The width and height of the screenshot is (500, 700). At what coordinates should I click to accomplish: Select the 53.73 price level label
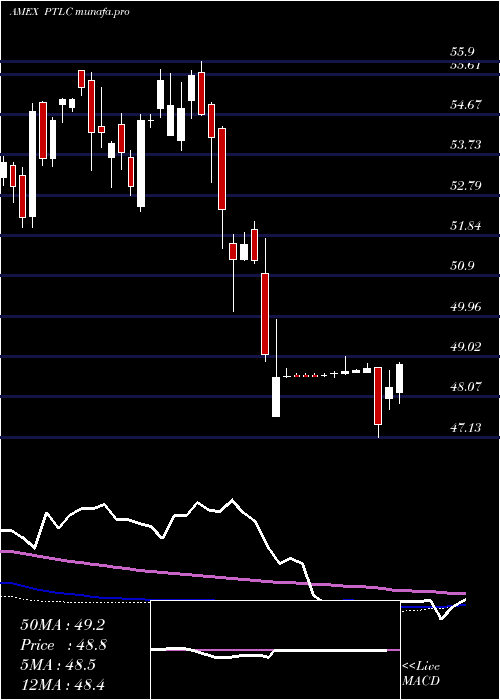point(466,145)
